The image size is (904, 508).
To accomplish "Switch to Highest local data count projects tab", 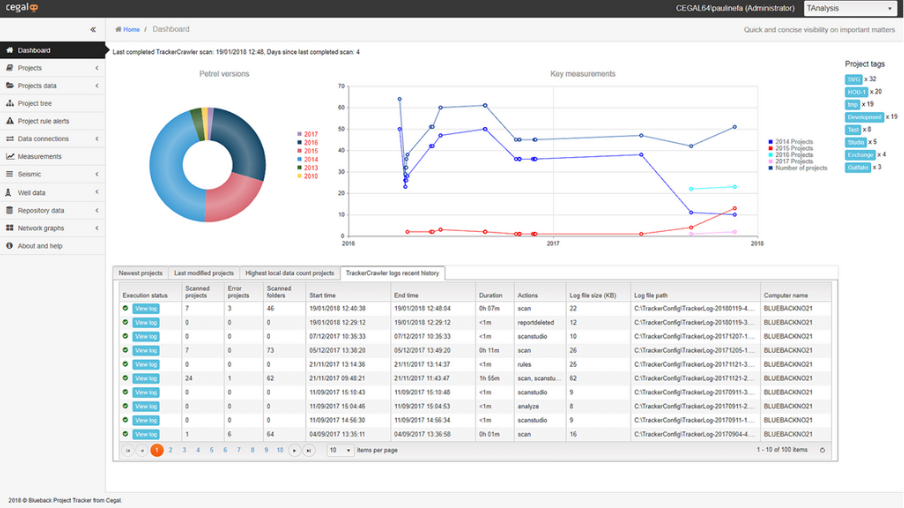I will coord(289,273).
